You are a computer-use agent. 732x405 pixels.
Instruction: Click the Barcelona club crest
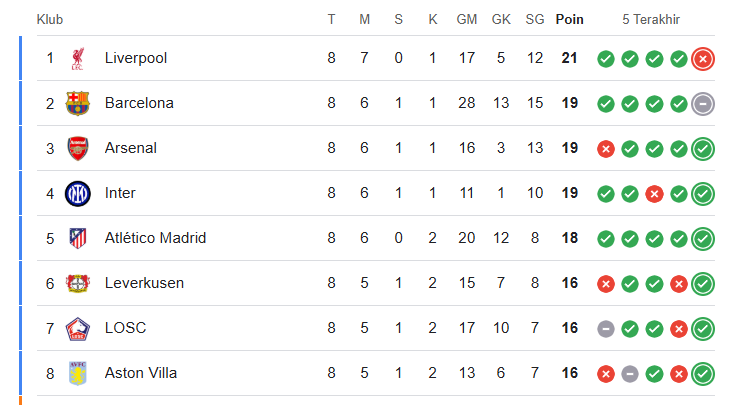[x=77, y=103]
